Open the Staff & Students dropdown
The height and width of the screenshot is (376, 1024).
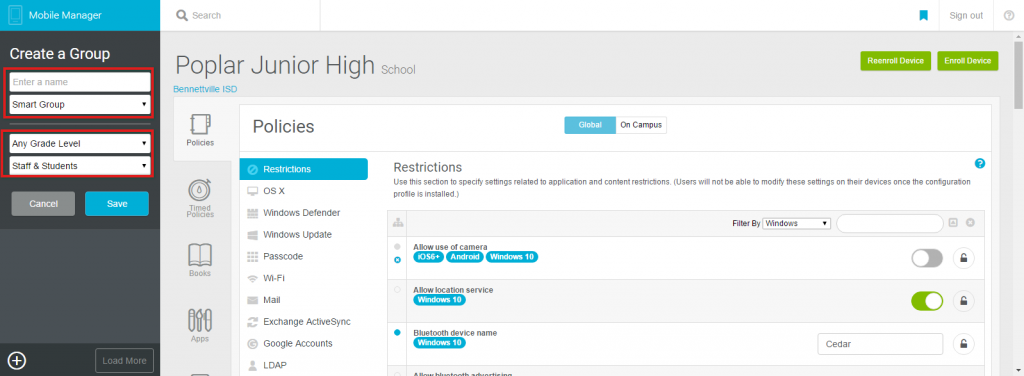80,166
